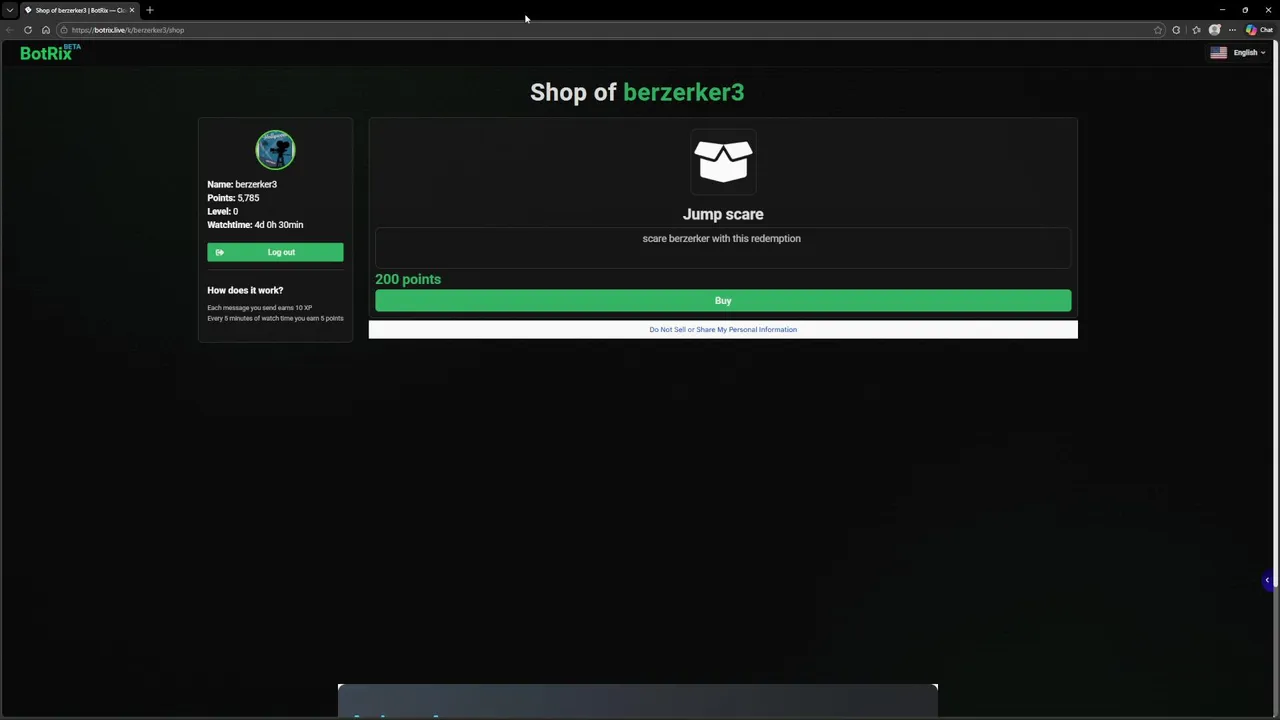Click the Points: 5,785 text
Screen dimensions: 1280x720
click(x=233, y=198)
